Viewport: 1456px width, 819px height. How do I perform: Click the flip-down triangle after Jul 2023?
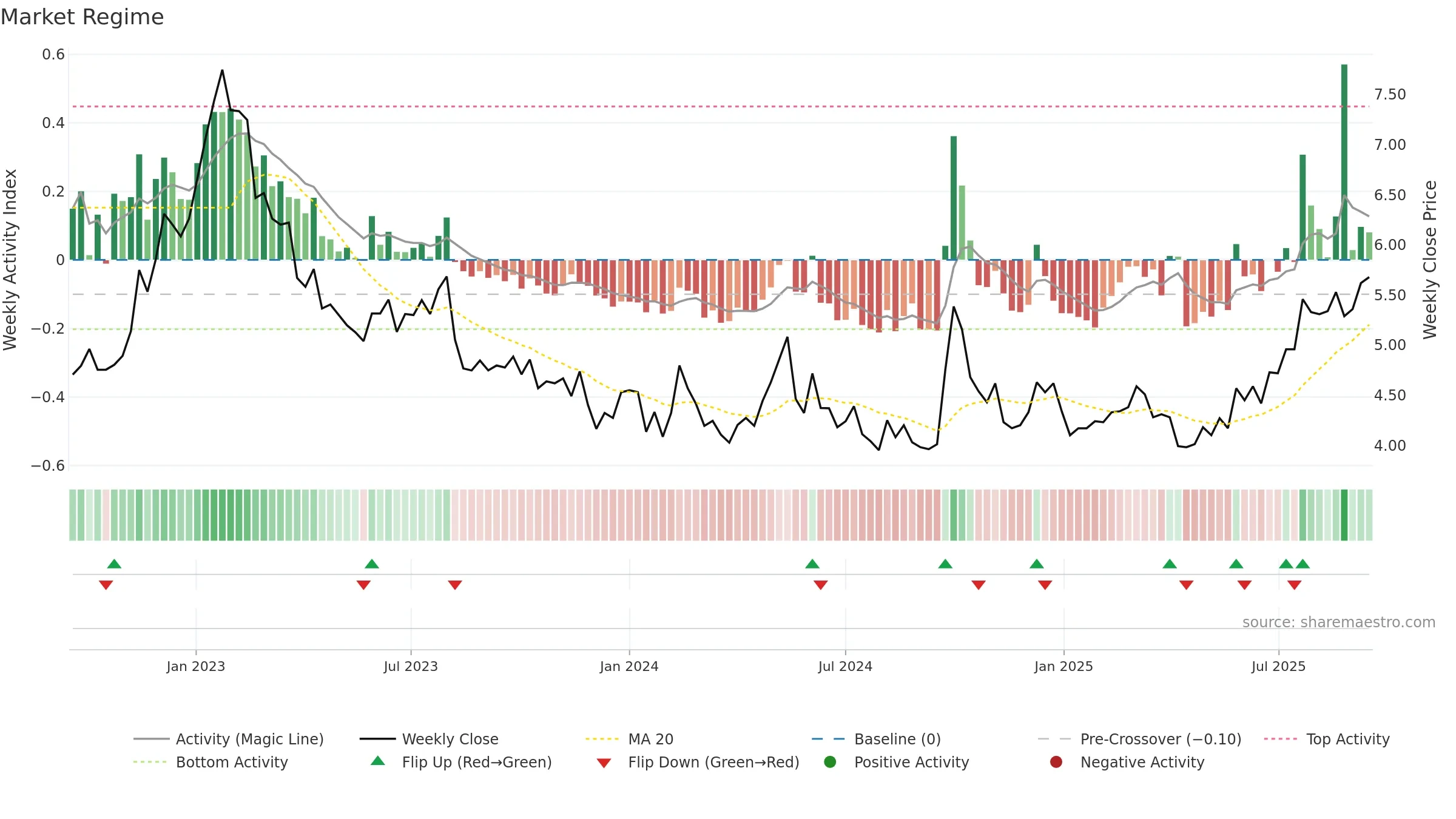(455, 585)
